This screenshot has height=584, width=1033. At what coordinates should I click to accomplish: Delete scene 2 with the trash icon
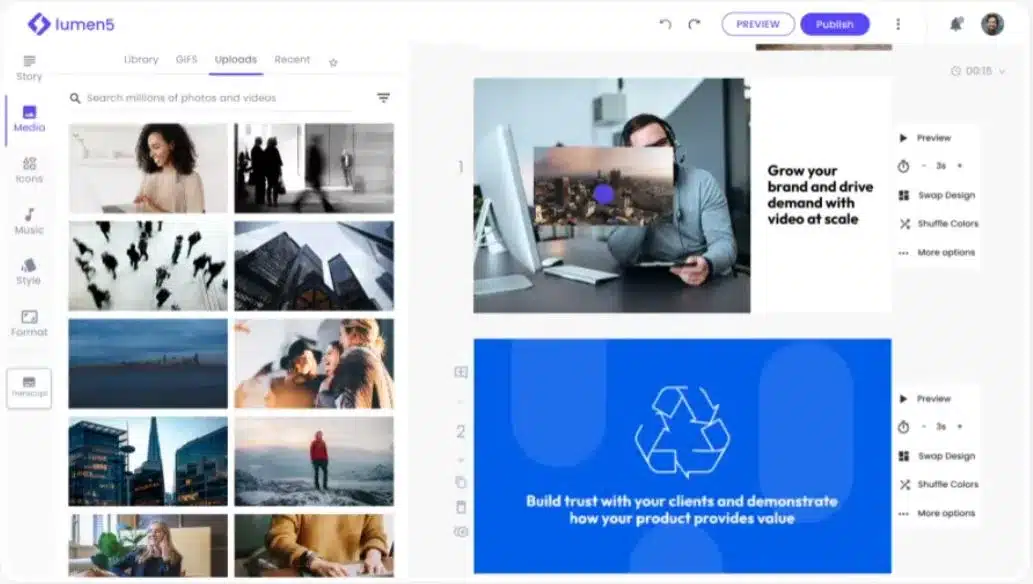461,507
